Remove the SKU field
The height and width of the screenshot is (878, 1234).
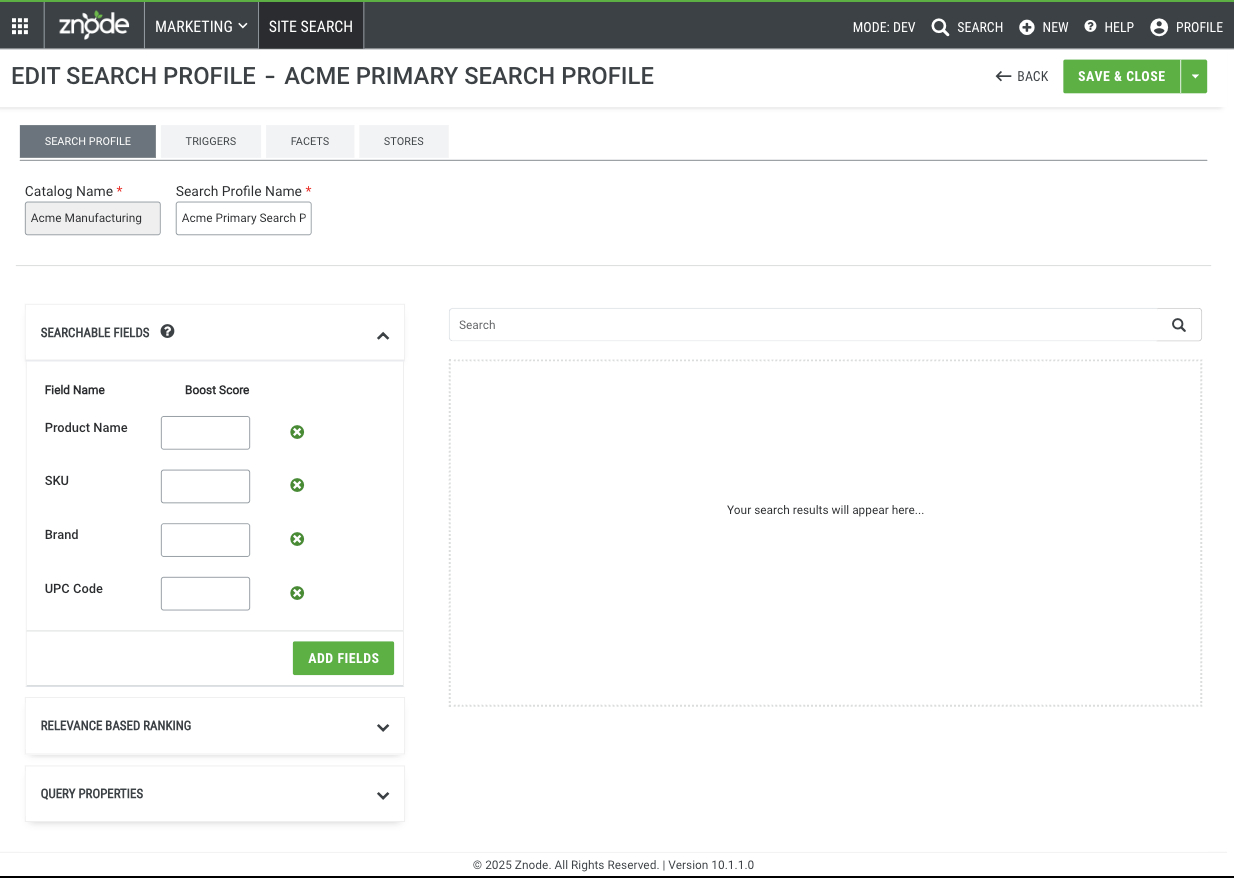click(297, 485)
